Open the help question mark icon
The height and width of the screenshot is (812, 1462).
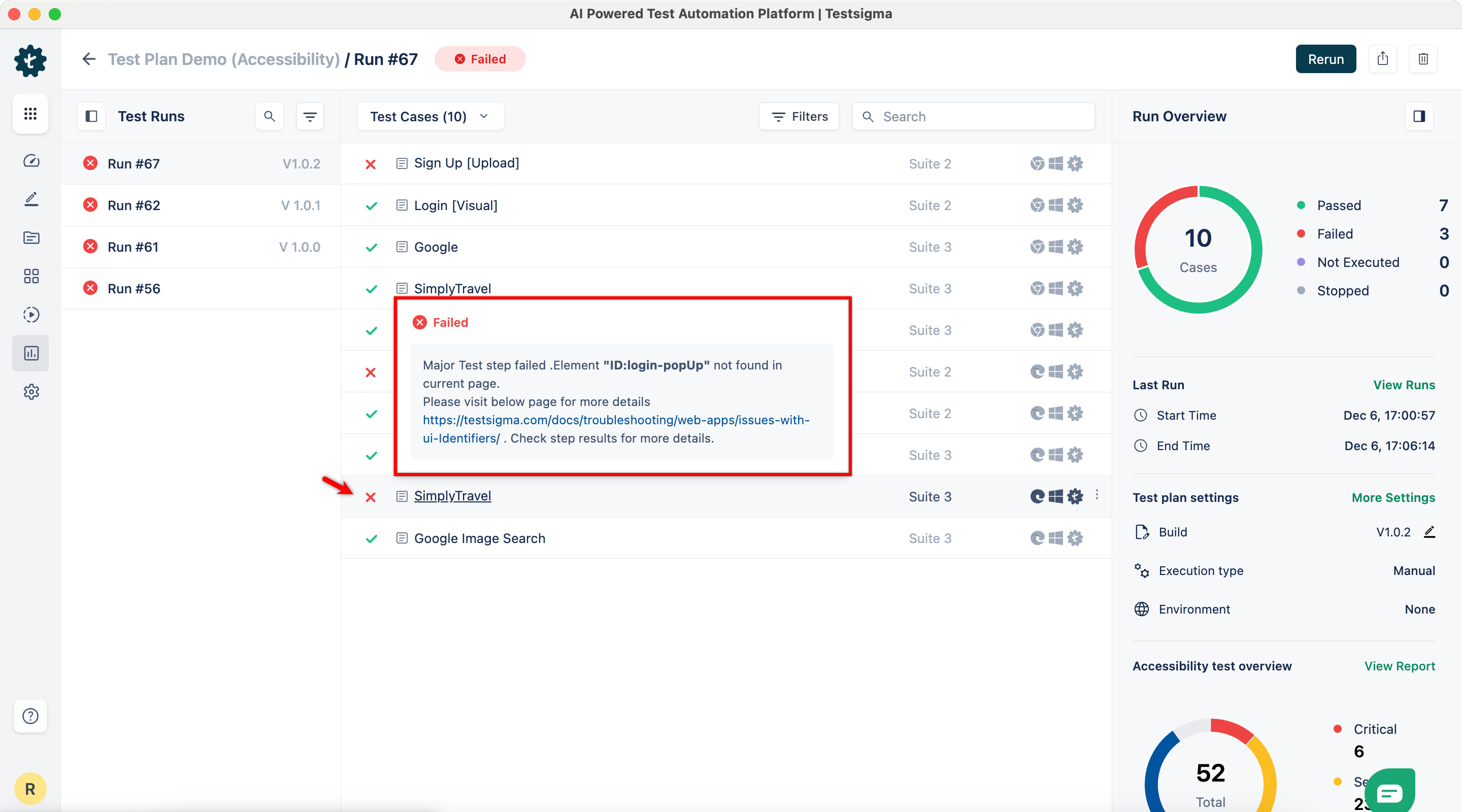point(30,716)
